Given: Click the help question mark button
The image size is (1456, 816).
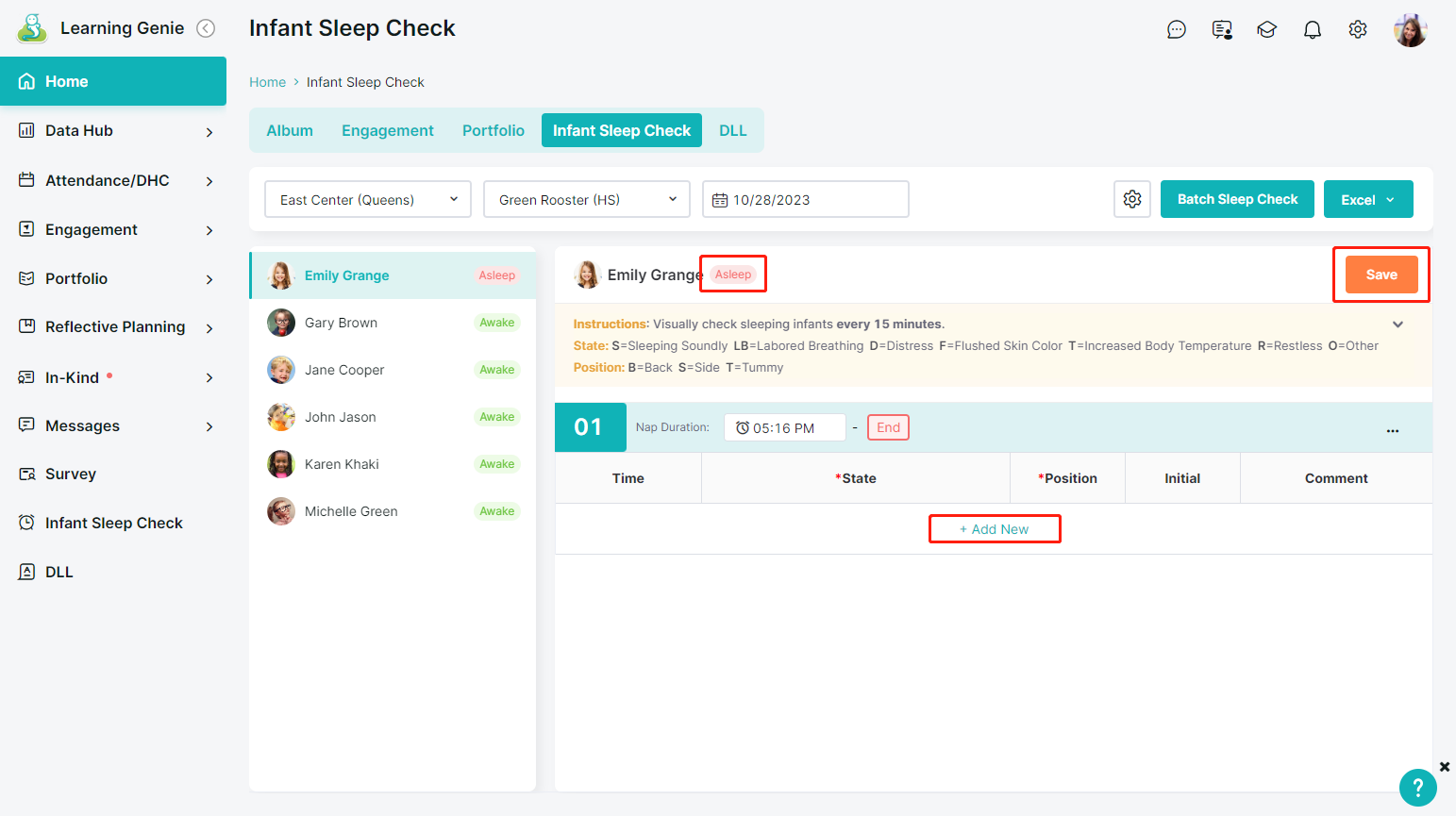Looking at the screenshot, I should coord(1417,787).
